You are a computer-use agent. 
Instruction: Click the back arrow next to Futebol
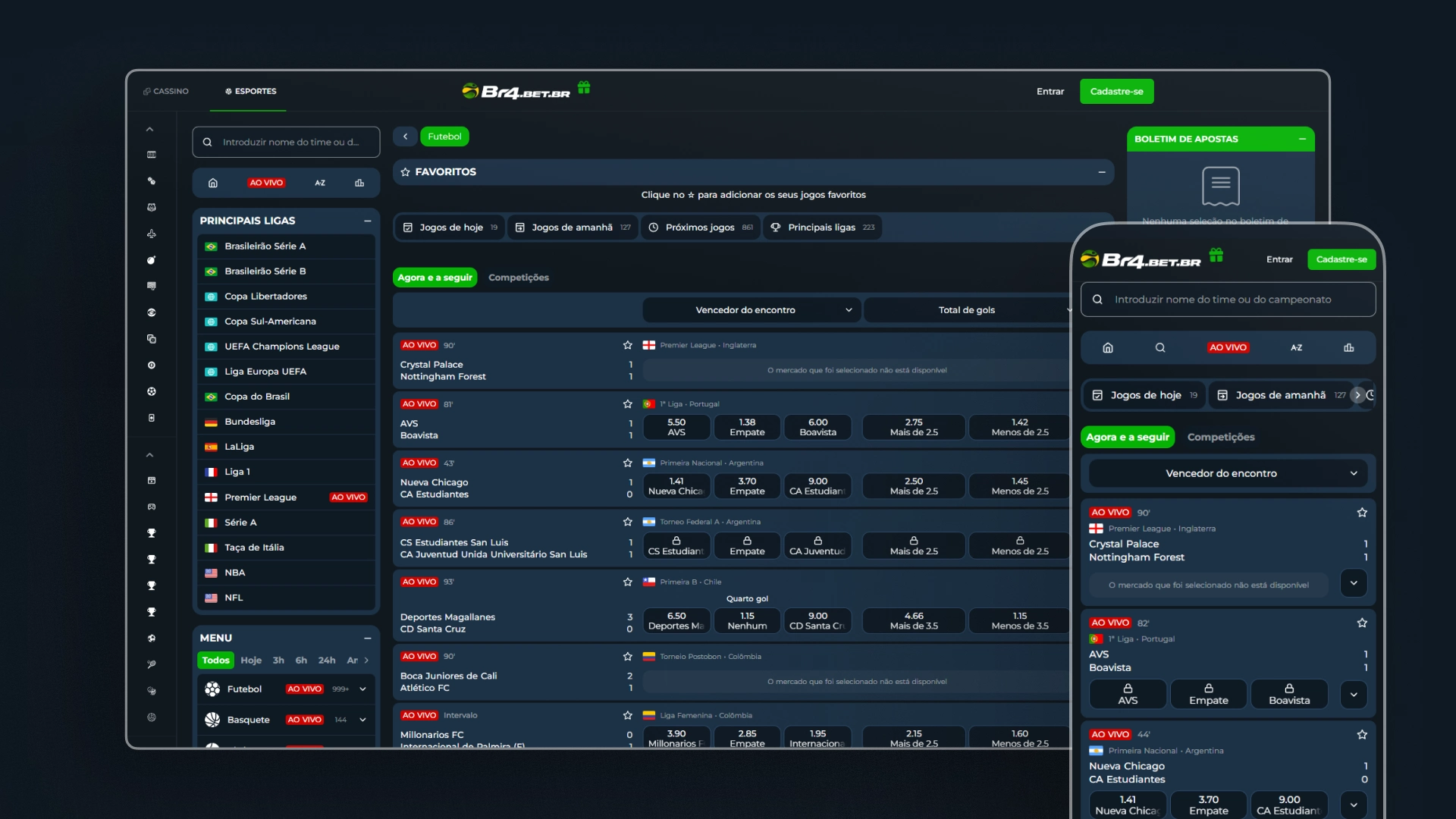tap(405, 136)
